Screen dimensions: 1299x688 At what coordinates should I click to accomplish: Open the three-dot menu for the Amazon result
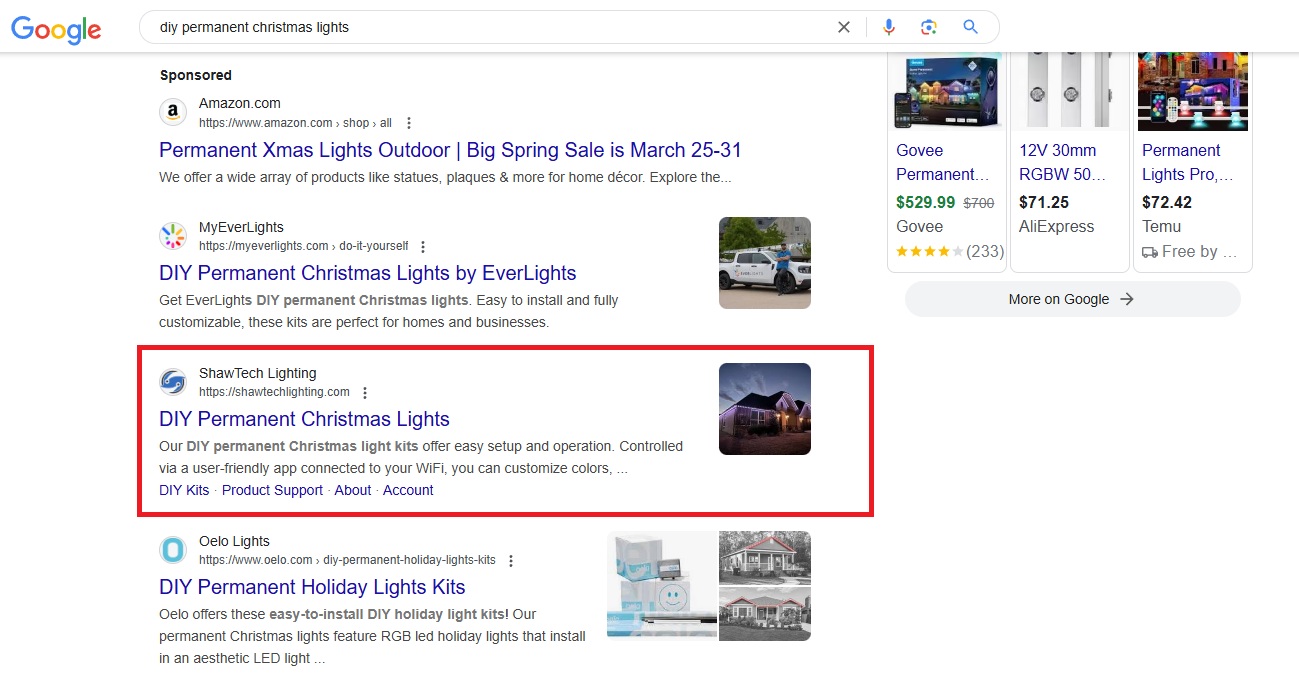click(408, 122)
